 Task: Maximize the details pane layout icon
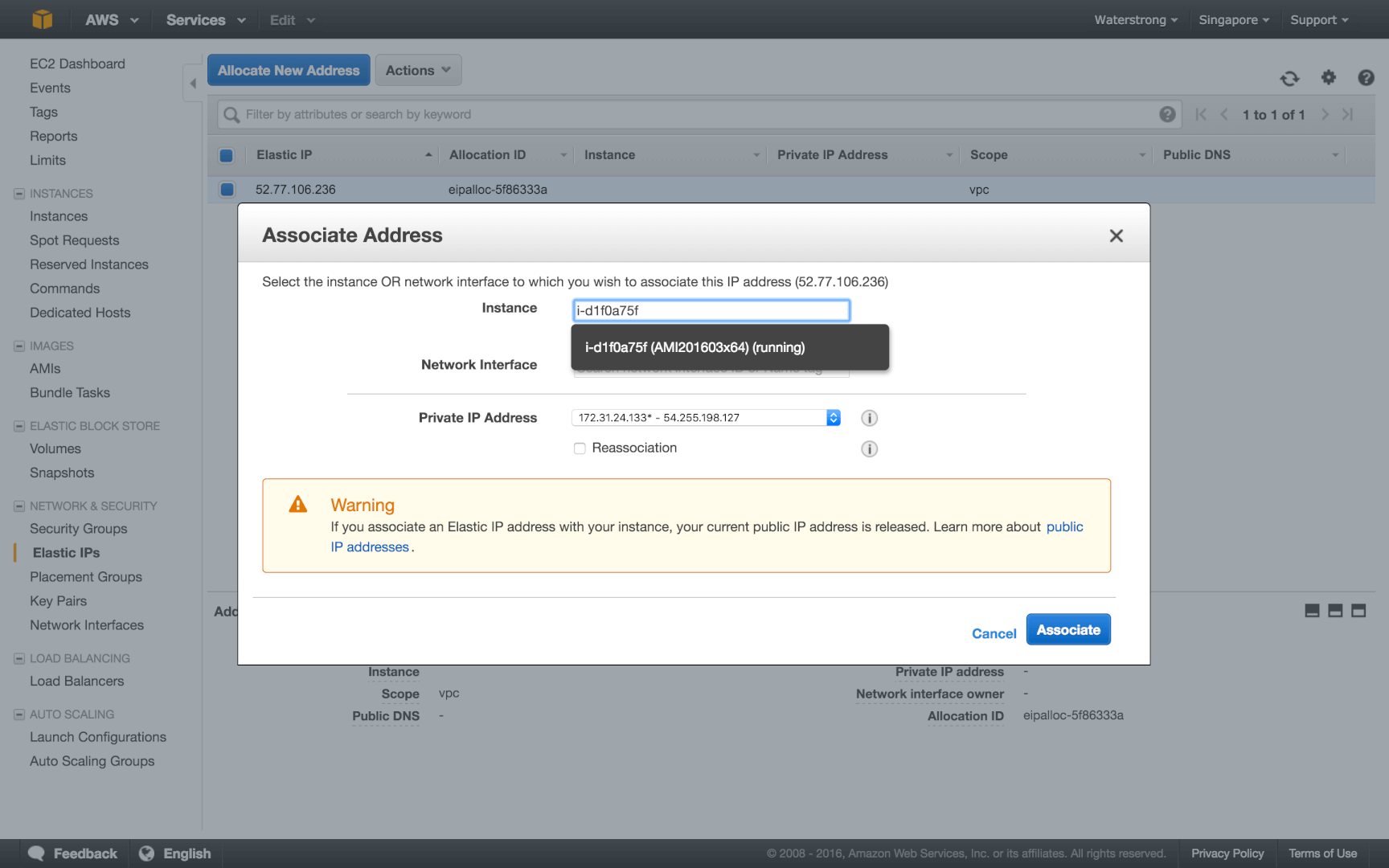(x=1358, y=611)
